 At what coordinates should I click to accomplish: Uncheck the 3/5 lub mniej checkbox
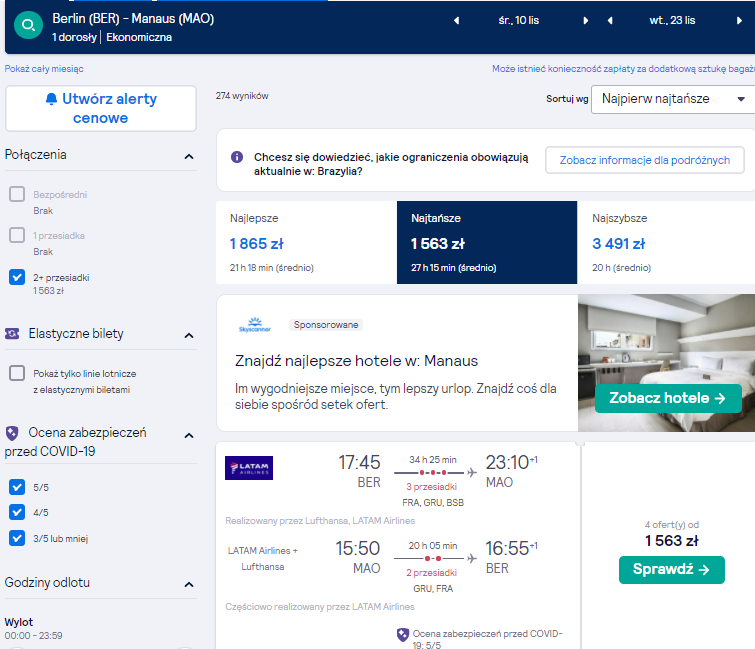[x=17, y=538]
